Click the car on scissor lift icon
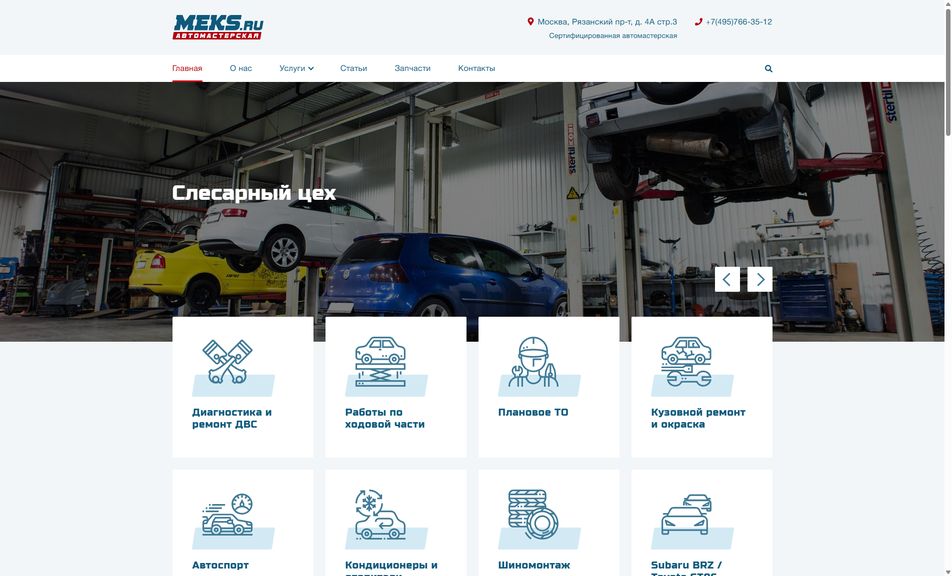 pyautogui.click(x=381, y=362)
